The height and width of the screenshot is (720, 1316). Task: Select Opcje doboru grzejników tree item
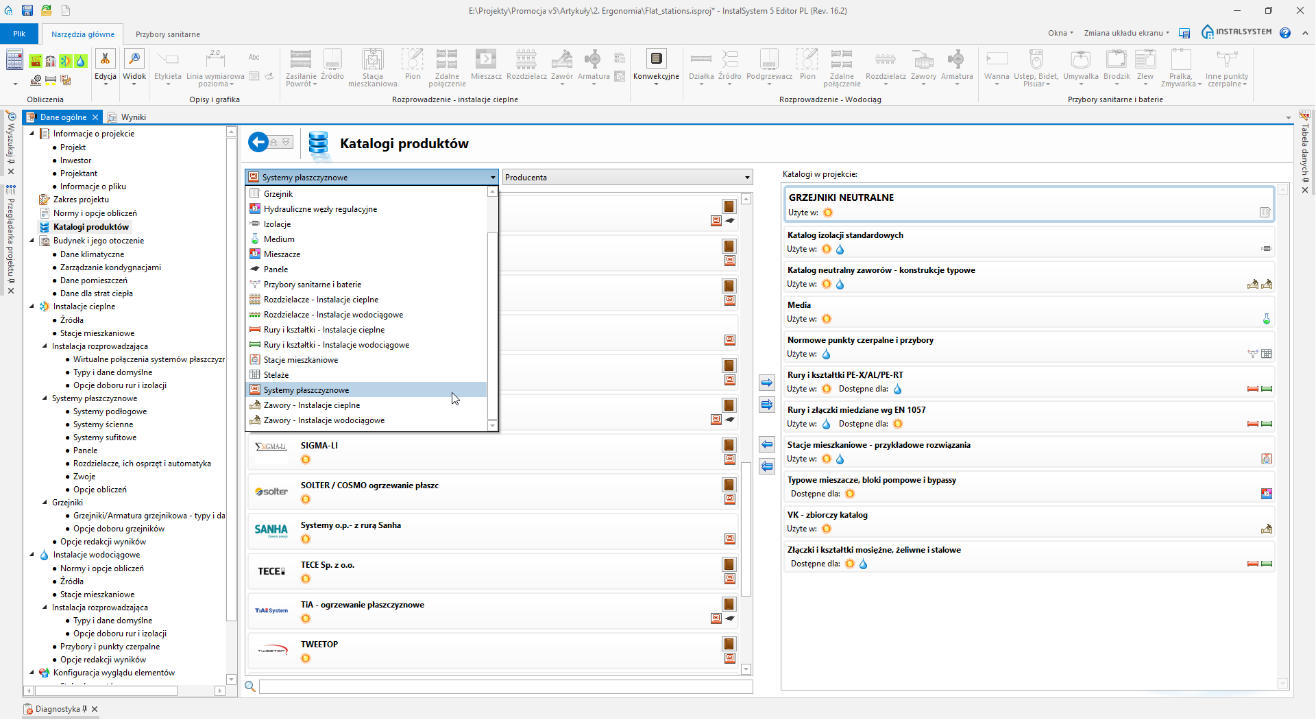point(119,528)
